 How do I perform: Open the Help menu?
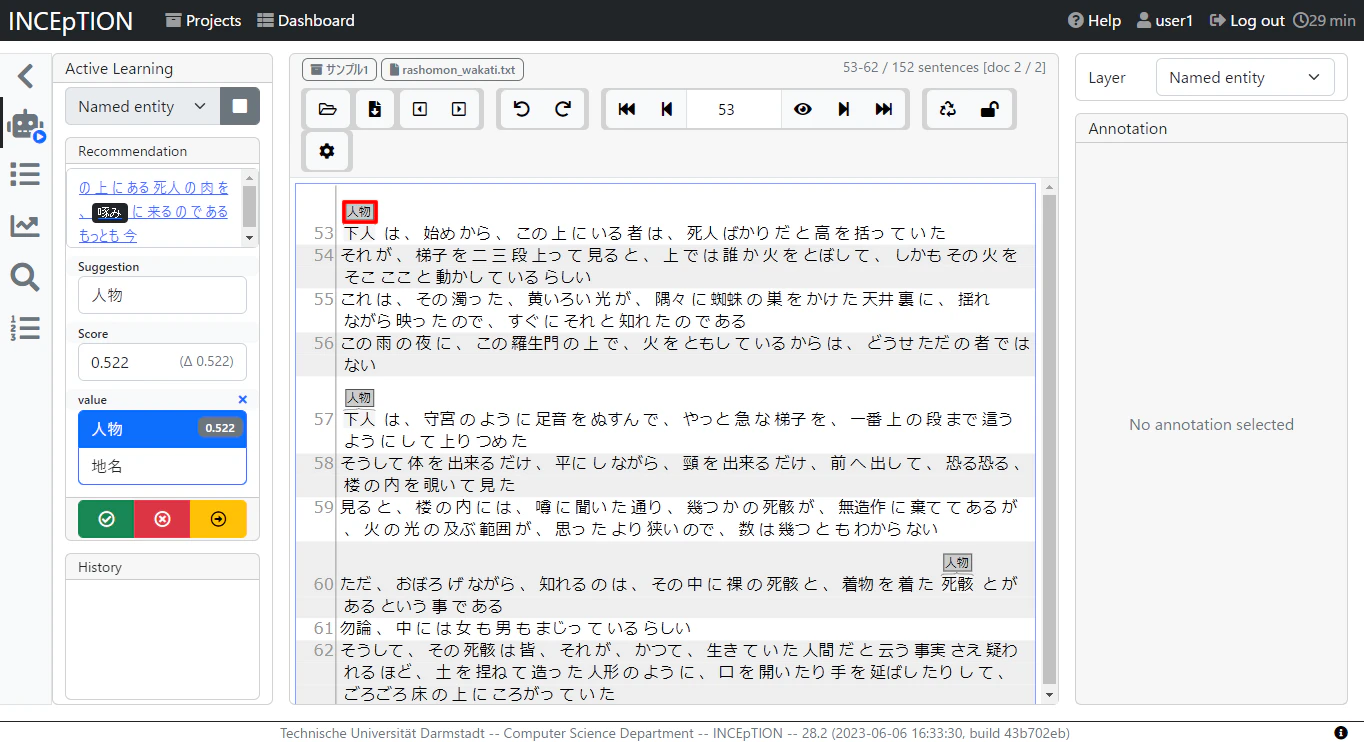pyautogui.click(x=1094, y=20)
